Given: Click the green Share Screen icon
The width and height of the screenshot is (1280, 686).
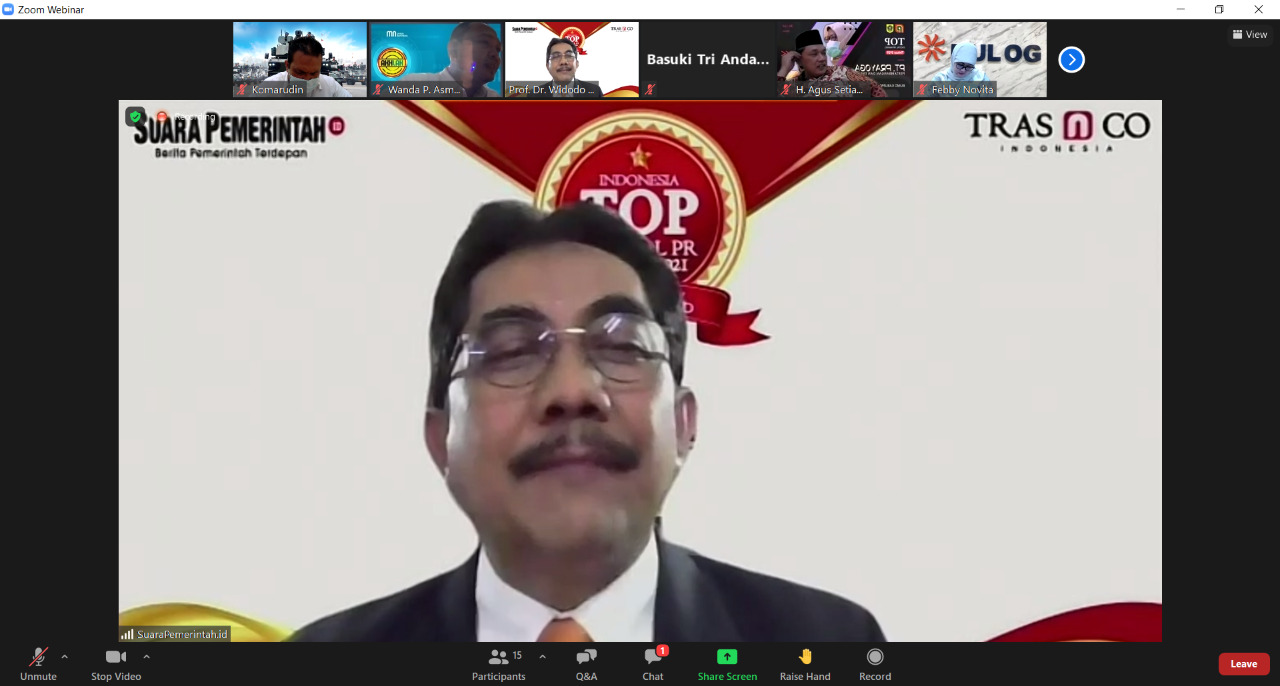Looking at the screenshot, I should point(727,656).
